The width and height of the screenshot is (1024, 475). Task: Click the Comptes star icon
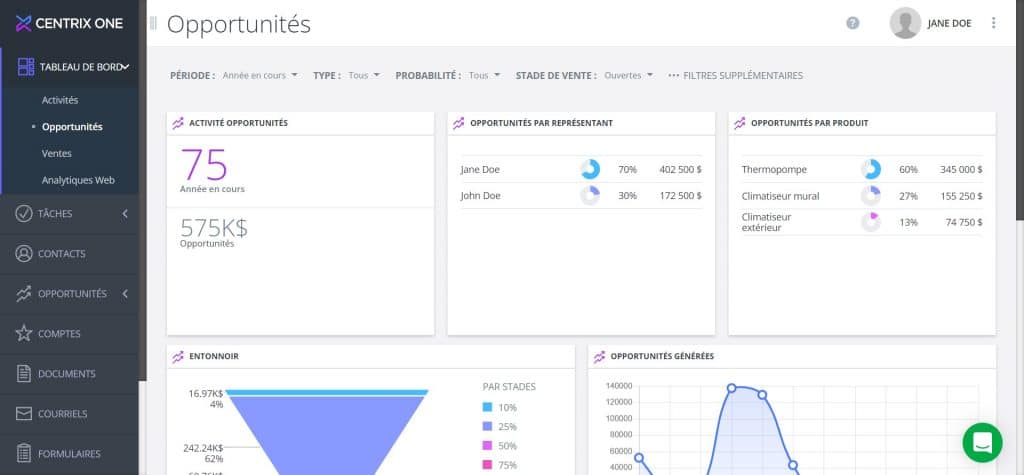pyautogui.click(x=24, y=334)
